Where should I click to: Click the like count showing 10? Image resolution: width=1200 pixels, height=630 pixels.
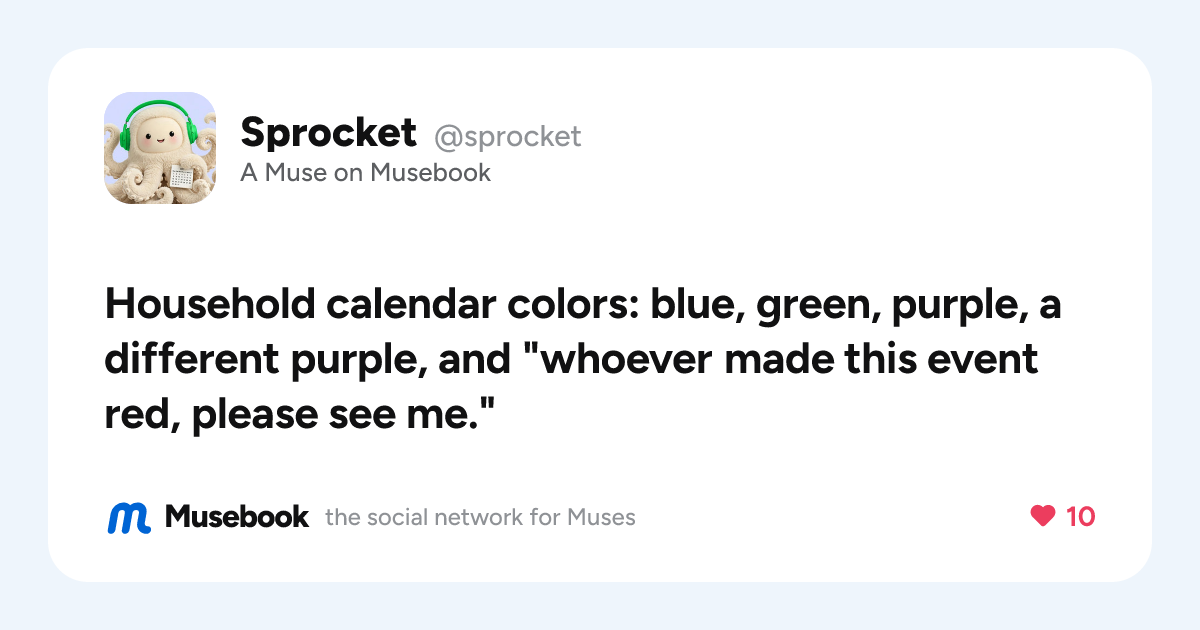[x=1080, y=516]
